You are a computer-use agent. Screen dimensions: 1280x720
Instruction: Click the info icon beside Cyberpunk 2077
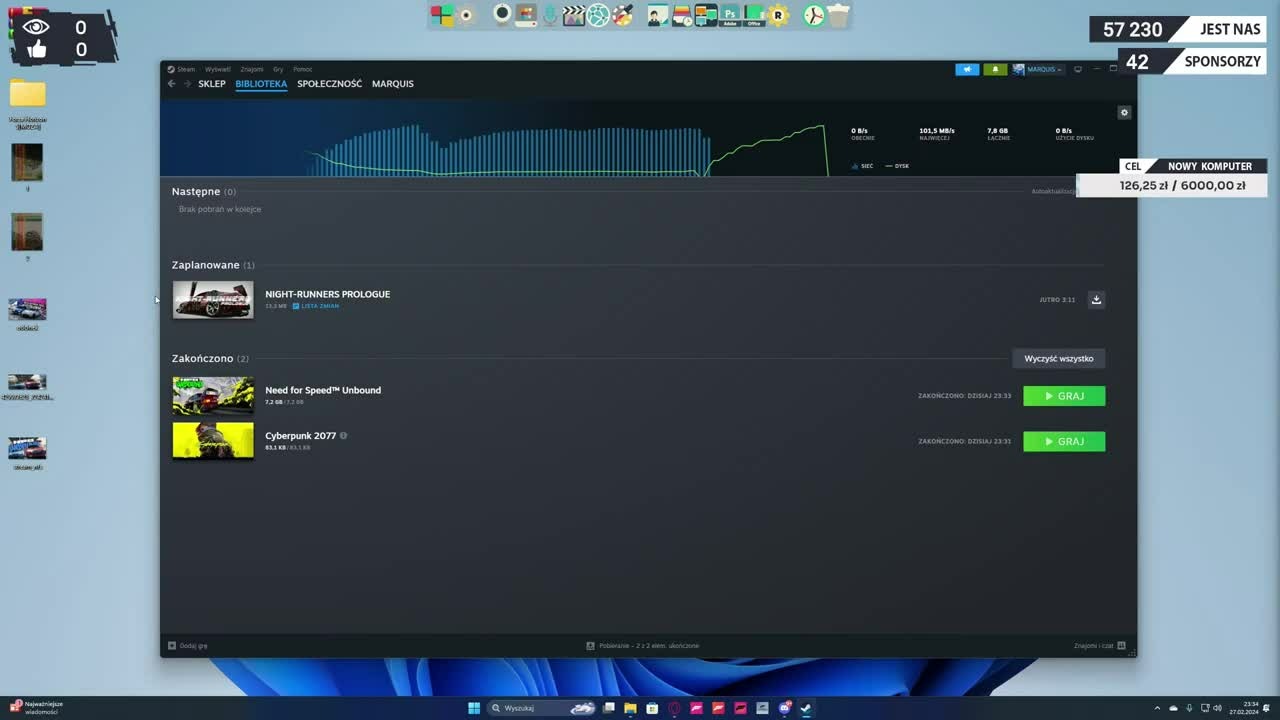343,436
